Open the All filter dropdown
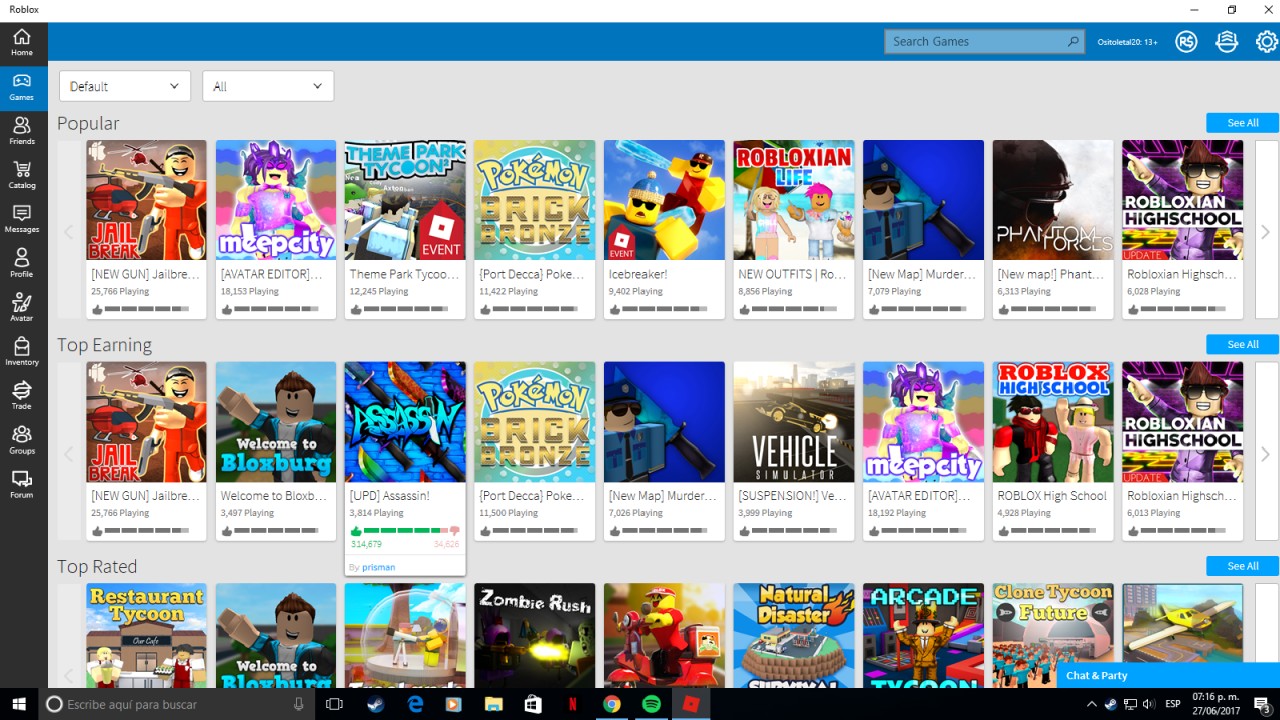This screenshot has height=720, width=1280. click(x=268, y=86)
